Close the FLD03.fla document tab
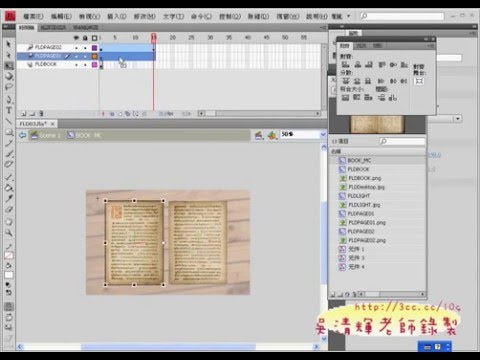Screen dimensions: 480x360 [52, 124]
